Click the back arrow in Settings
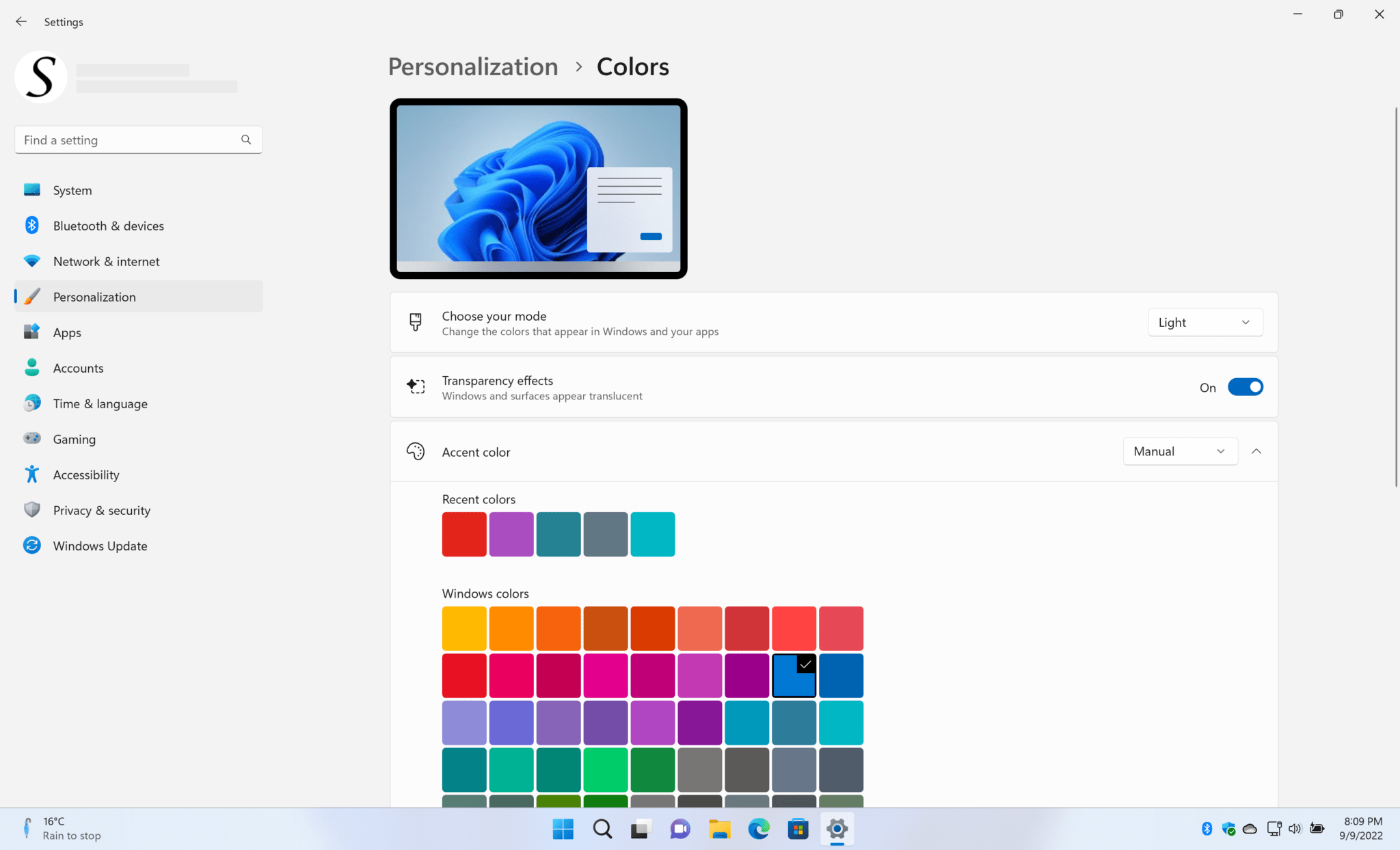Image resolution: width=1400 pixels, height=850 pixels. [x=21, y=22]
